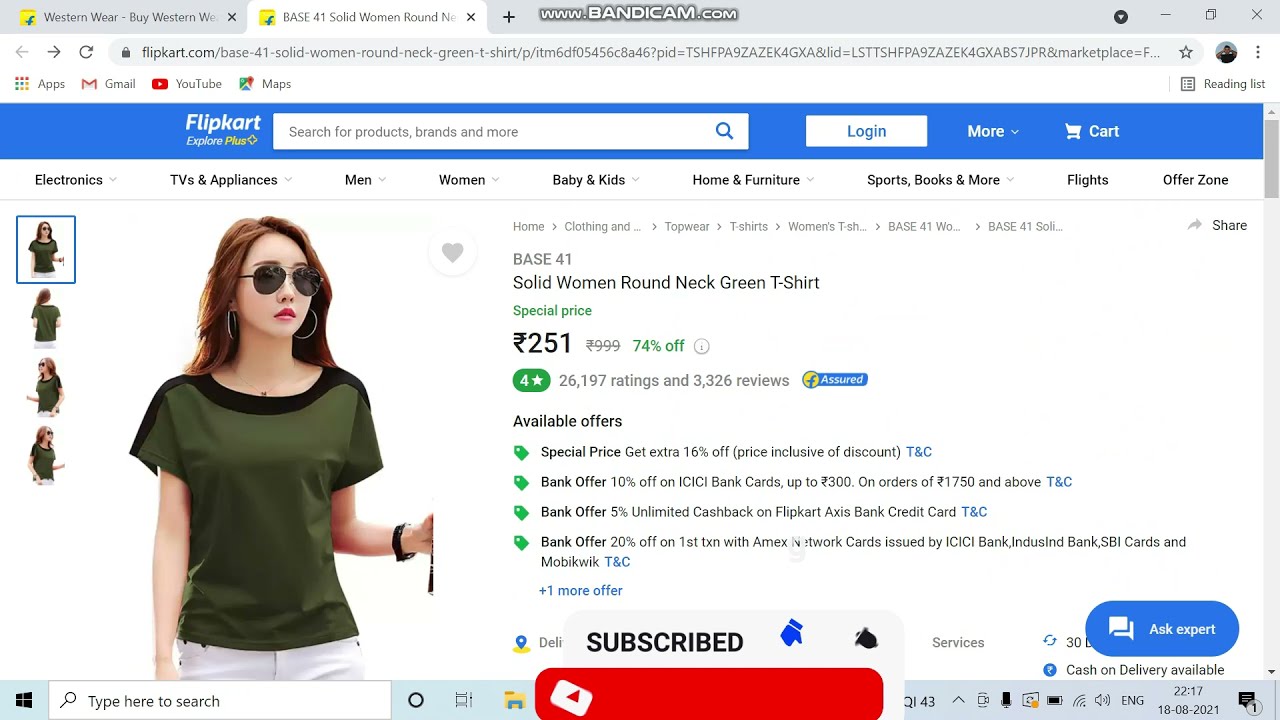Reload the browser page

[86, 52]
